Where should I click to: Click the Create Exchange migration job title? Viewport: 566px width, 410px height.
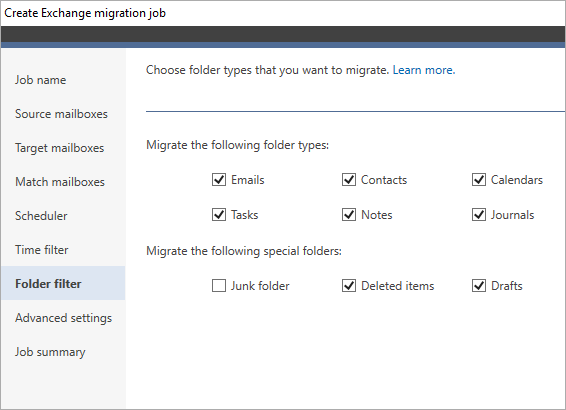[x=85, y=13]
